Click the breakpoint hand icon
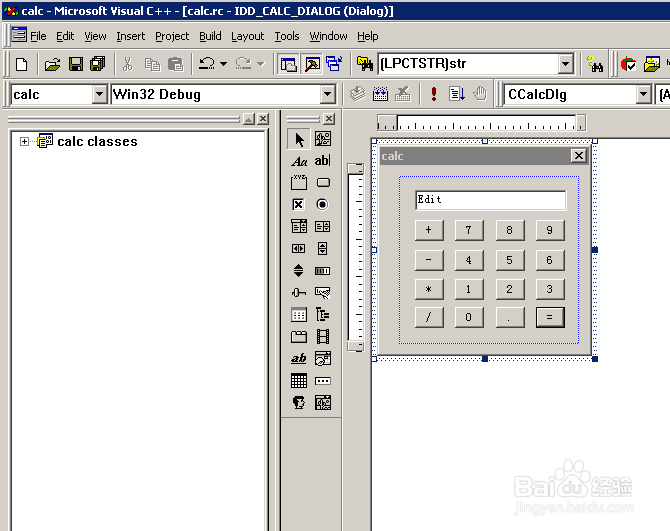Screen dimensions: 670x531 pyautogui.click(x=480, y=94)
